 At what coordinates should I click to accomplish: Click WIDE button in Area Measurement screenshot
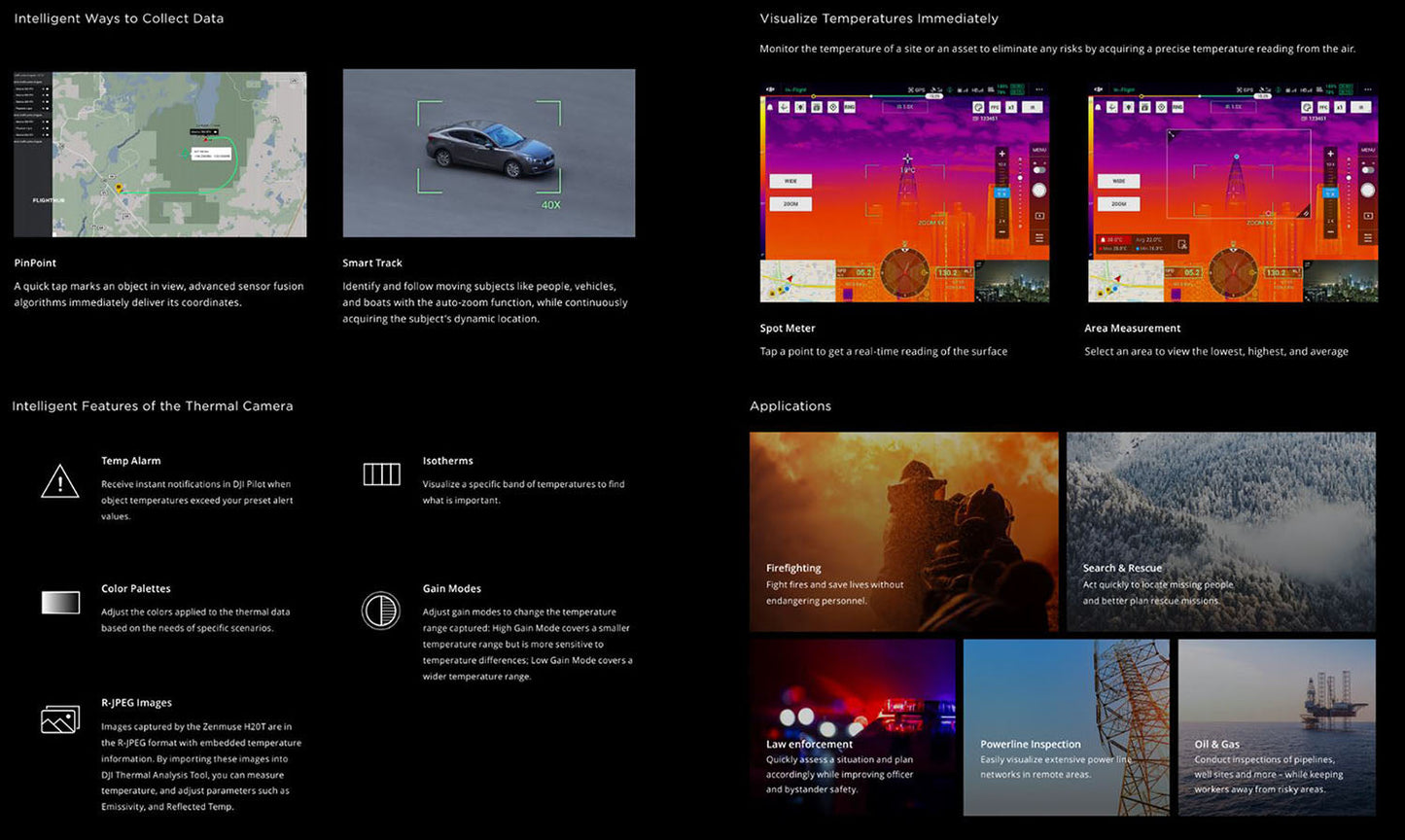1119,181
